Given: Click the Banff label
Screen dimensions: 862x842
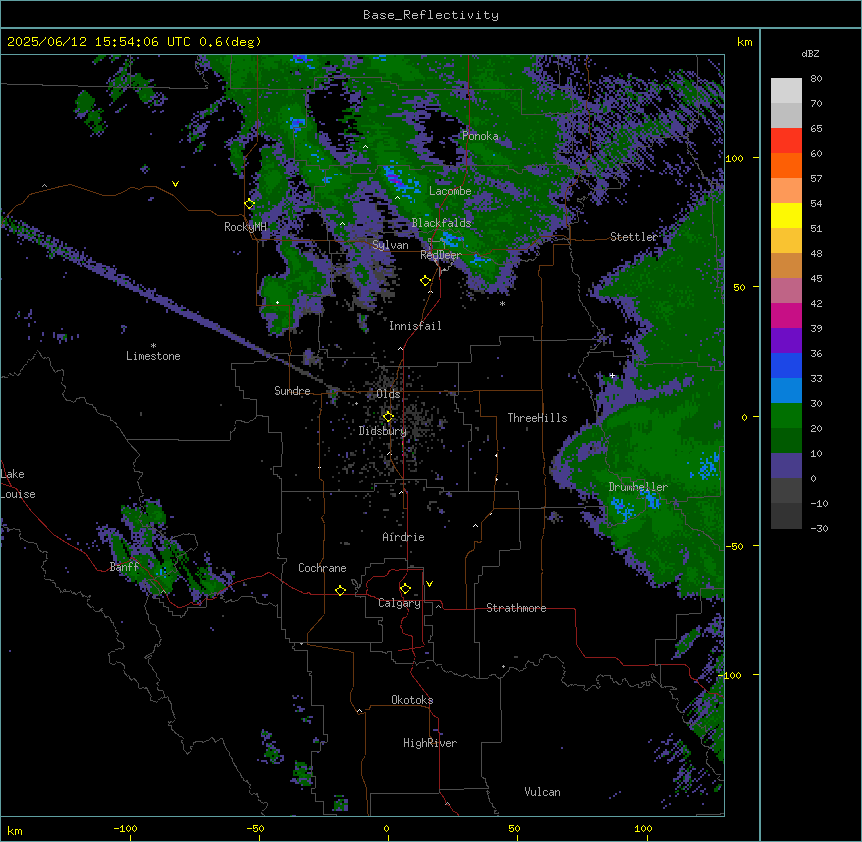Looking at the screenshot, I should tap(124, 567).
